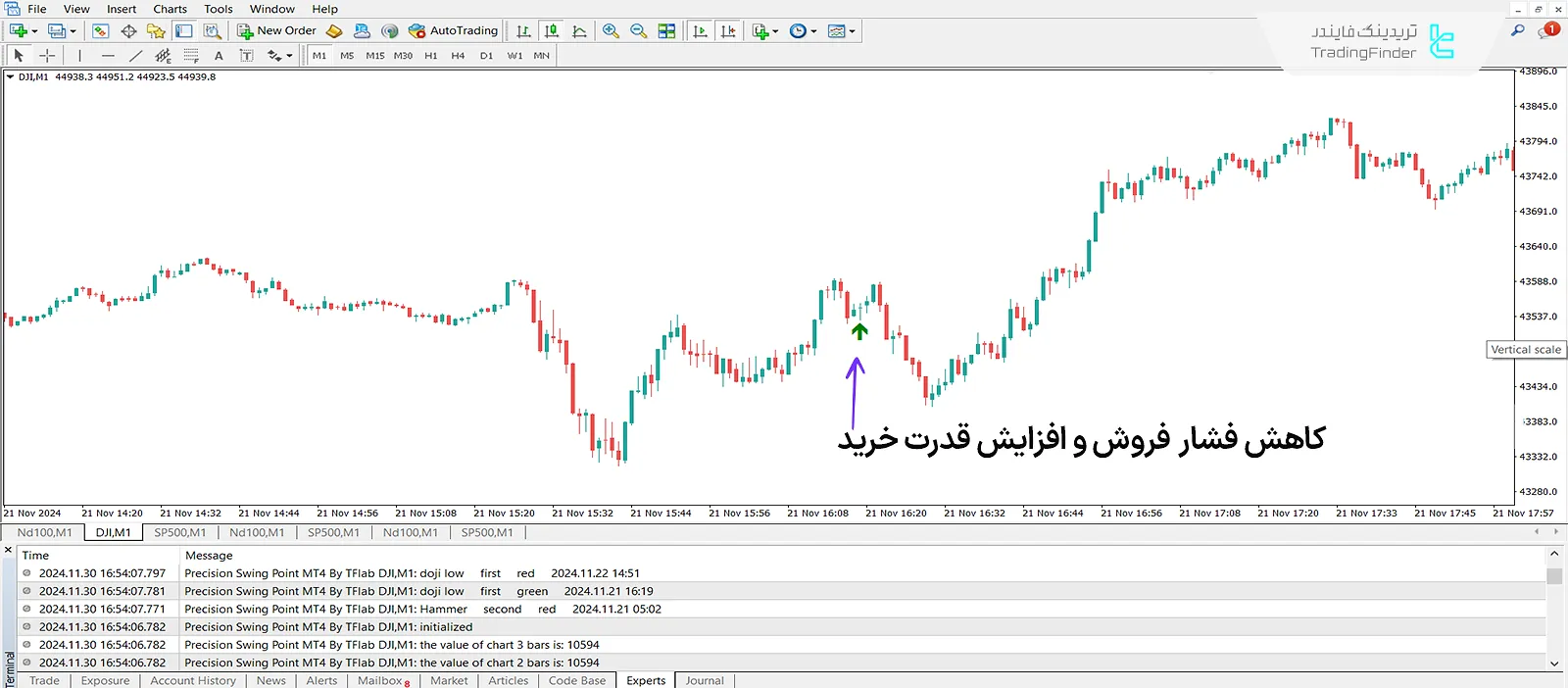The width and height of the screenshot is (1568, 688).
Task: Expand the indicators dropdown arrow
Action: (x=775, y=31)
